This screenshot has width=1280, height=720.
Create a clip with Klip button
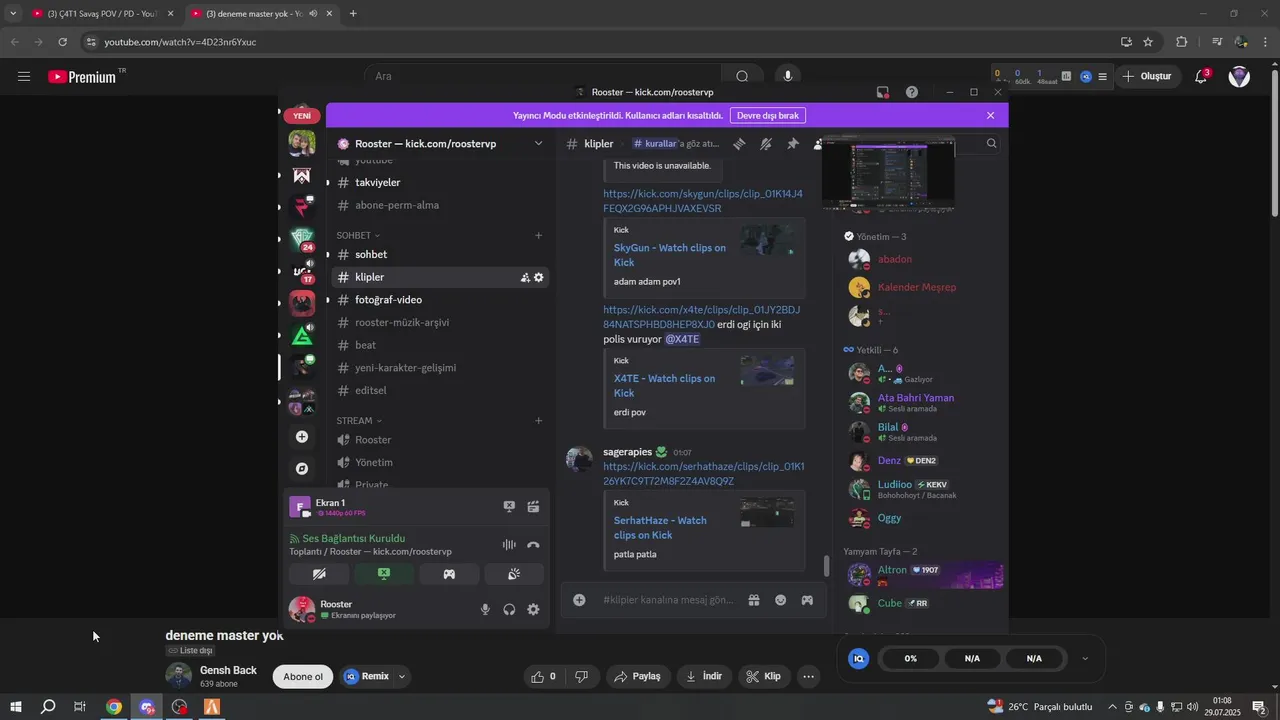pyautogui.click(x=763, y=677)
